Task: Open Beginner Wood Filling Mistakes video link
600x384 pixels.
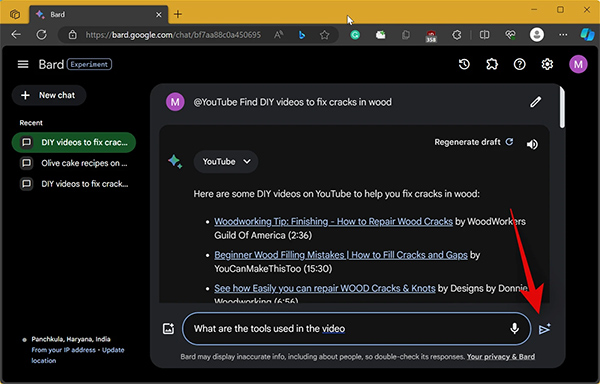Action: coord(341,255)
